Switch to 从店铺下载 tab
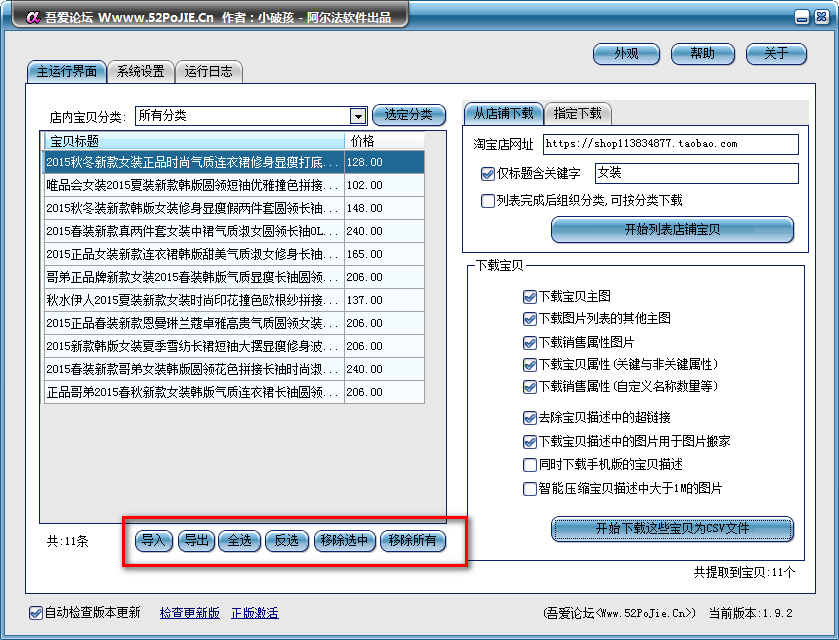Viewport: 839px width, 640px height. [x=504, y=113]
